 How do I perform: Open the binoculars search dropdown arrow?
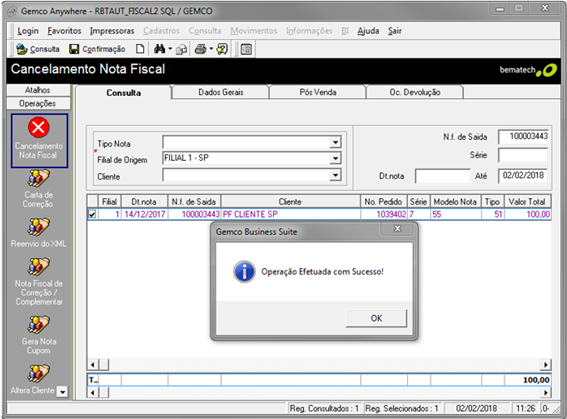(x=170, y=49)
